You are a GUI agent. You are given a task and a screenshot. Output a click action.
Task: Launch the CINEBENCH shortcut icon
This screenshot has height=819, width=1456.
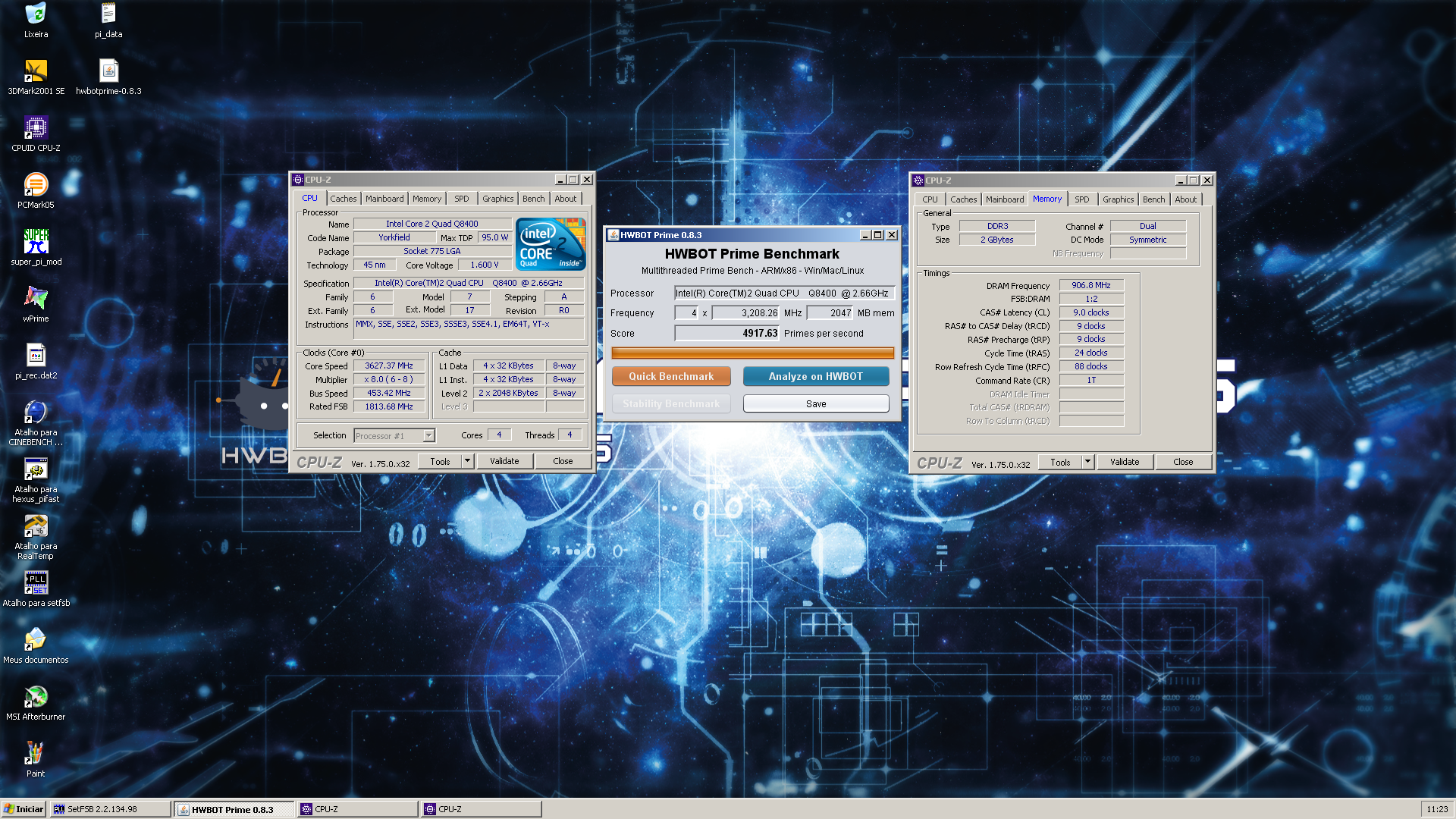pyautogui.click(x=36, y=412)
